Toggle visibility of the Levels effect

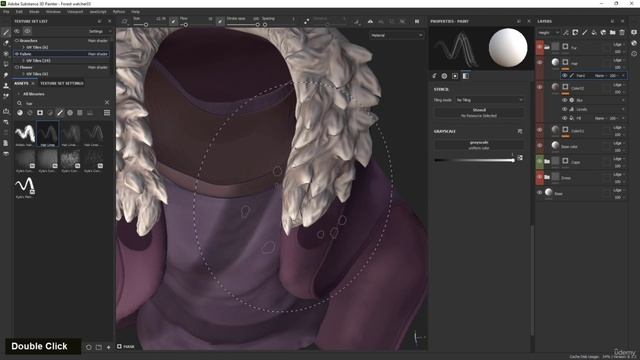565,109
